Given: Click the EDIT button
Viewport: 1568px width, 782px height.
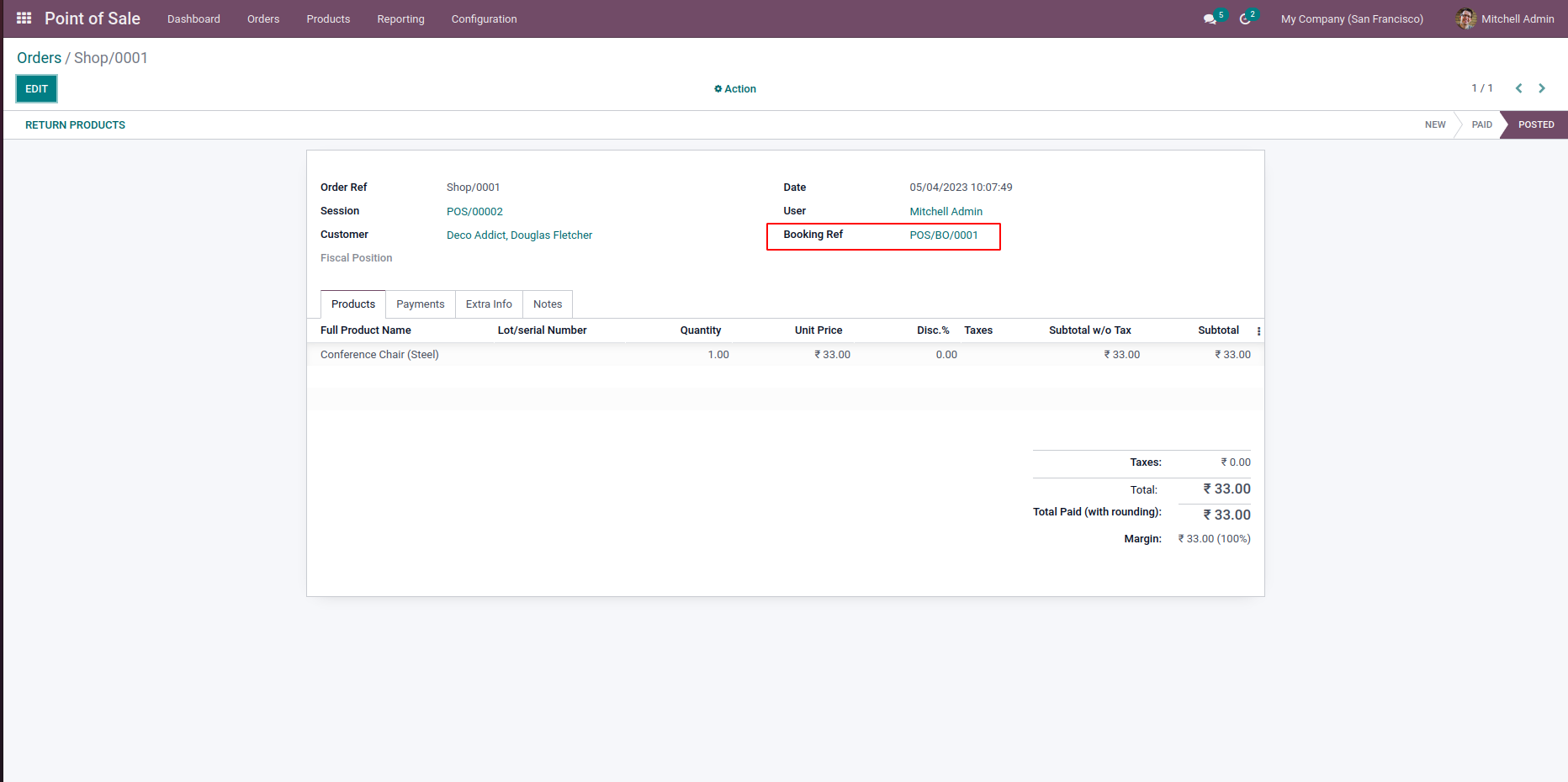Looking at the screenshot, I should tap(37, 89).
